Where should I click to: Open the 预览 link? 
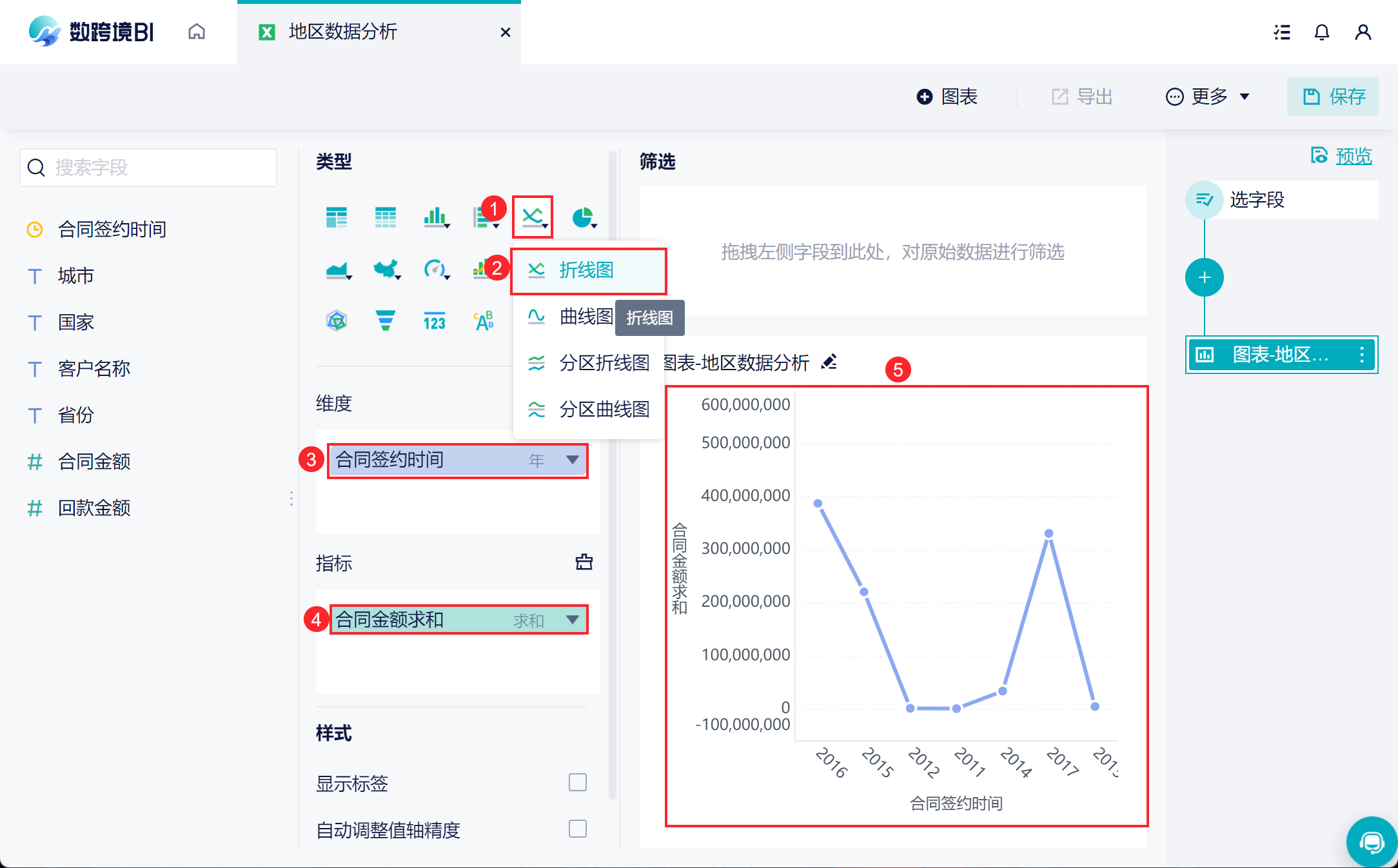[1353, 156]
